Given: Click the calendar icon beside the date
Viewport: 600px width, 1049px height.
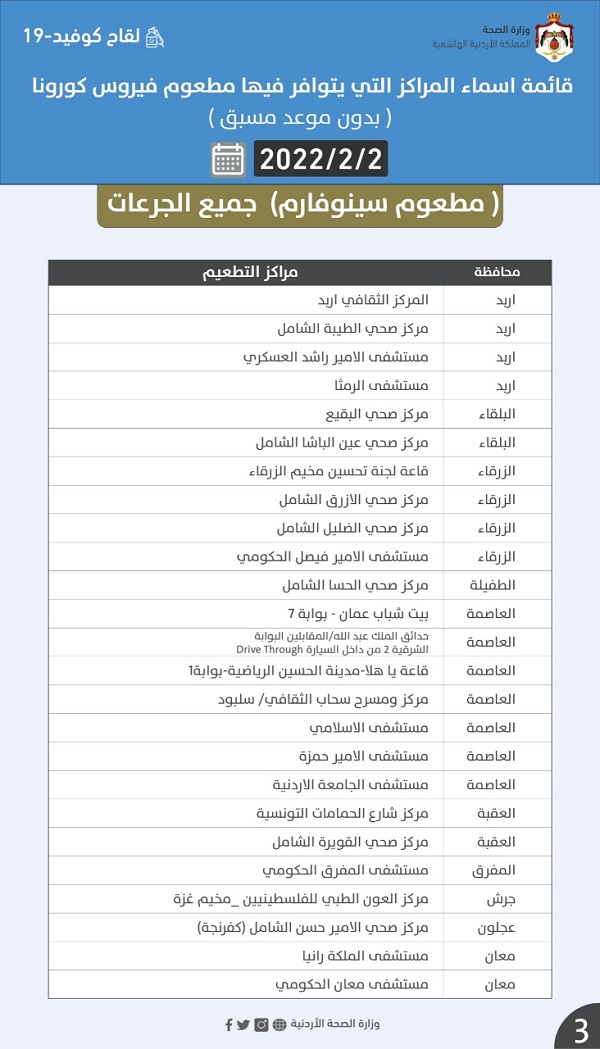Looking at the screenshot, I should pos(229,160).
